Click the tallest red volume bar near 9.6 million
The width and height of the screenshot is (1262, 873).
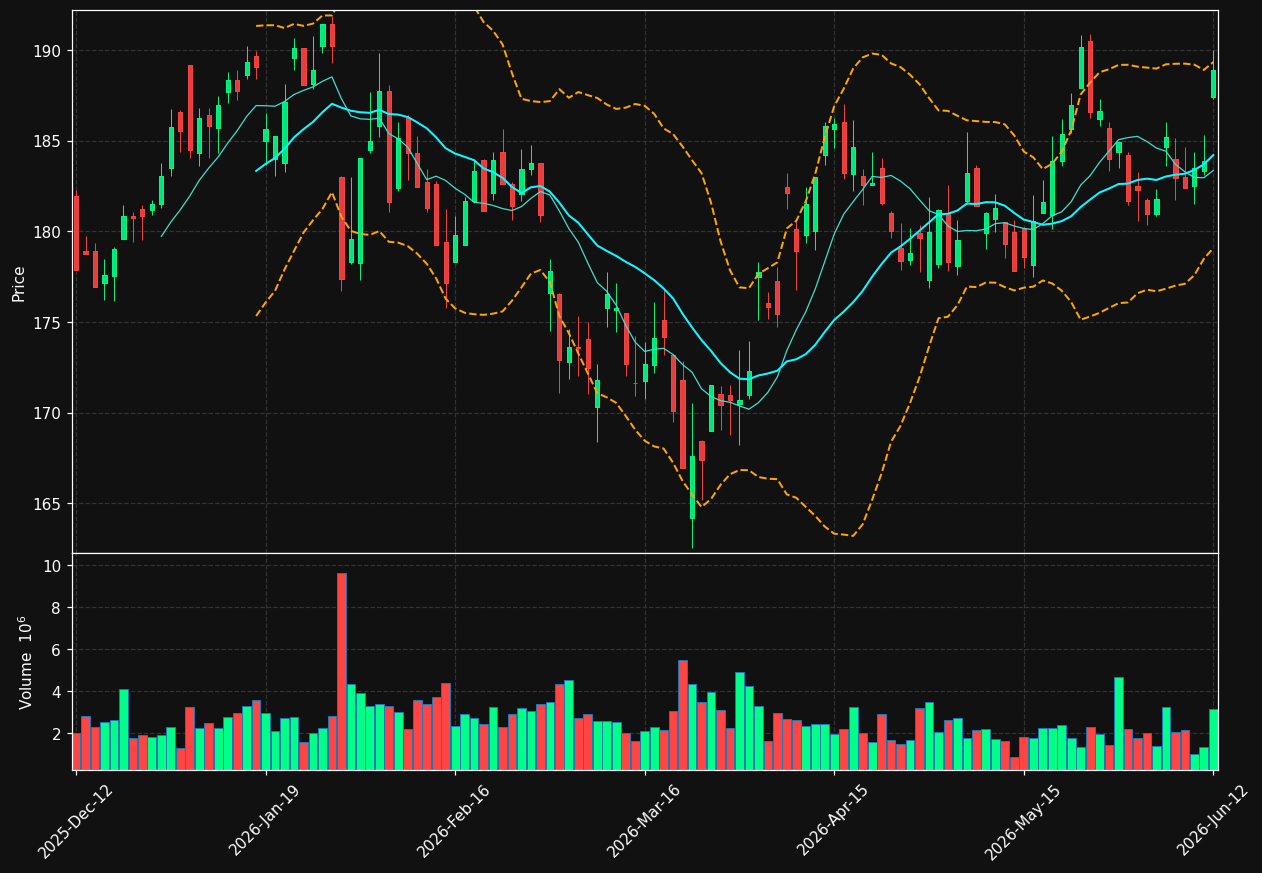[342, 671]
